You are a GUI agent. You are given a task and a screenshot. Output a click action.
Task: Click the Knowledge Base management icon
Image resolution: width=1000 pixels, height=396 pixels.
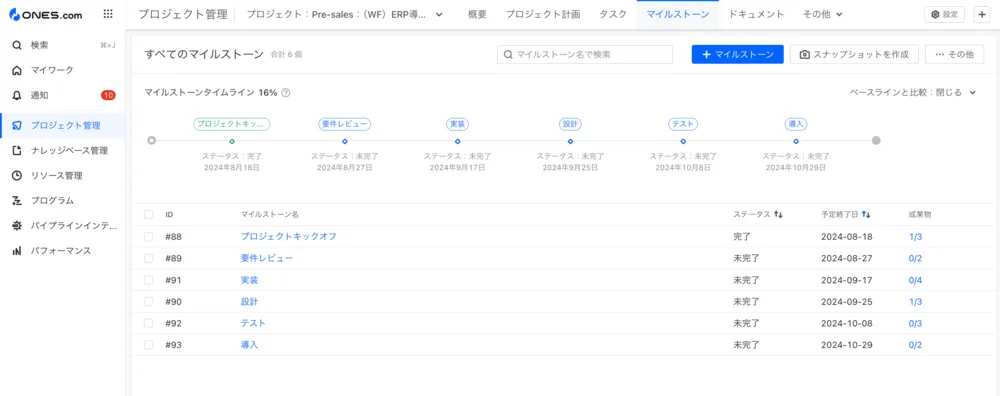coord(17,151)
